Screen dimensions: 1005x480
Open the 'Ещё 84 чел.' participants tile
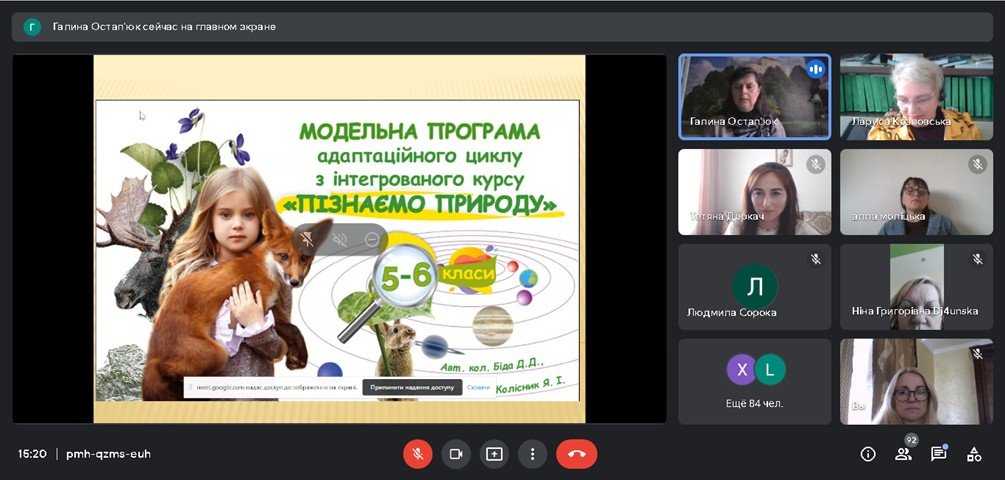(754, 381)
